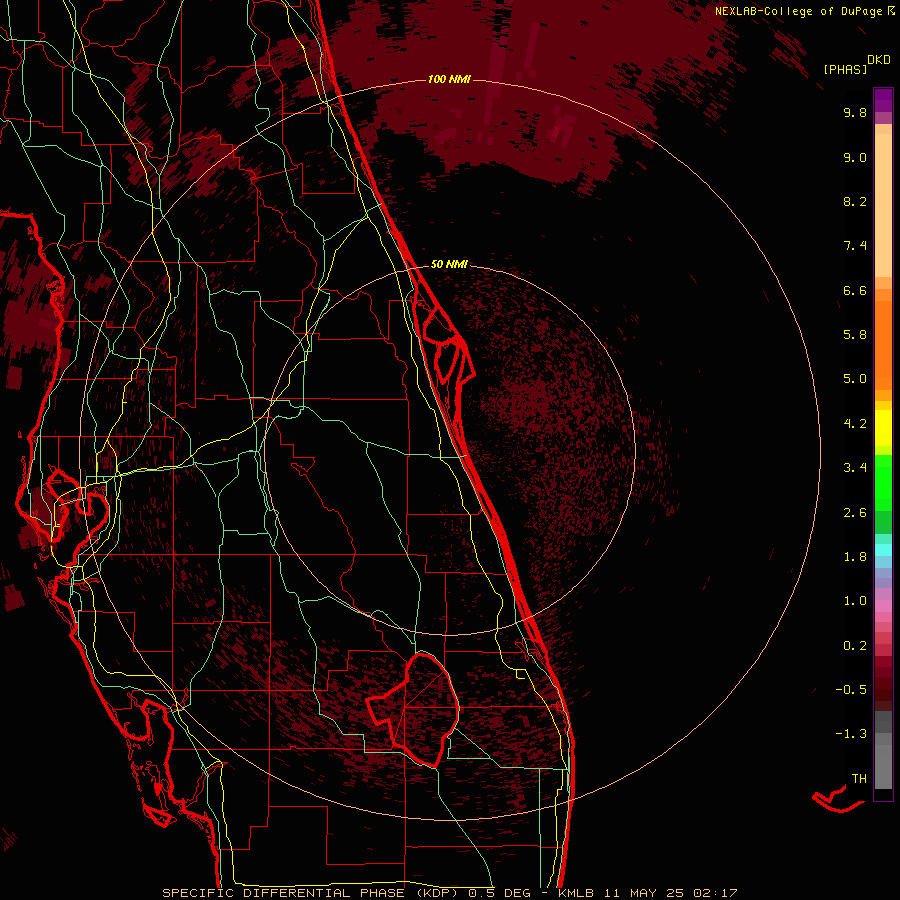Click the purple swatch atop color bar
This screenshot has height=900, width=900.
[x=883, y=100]
